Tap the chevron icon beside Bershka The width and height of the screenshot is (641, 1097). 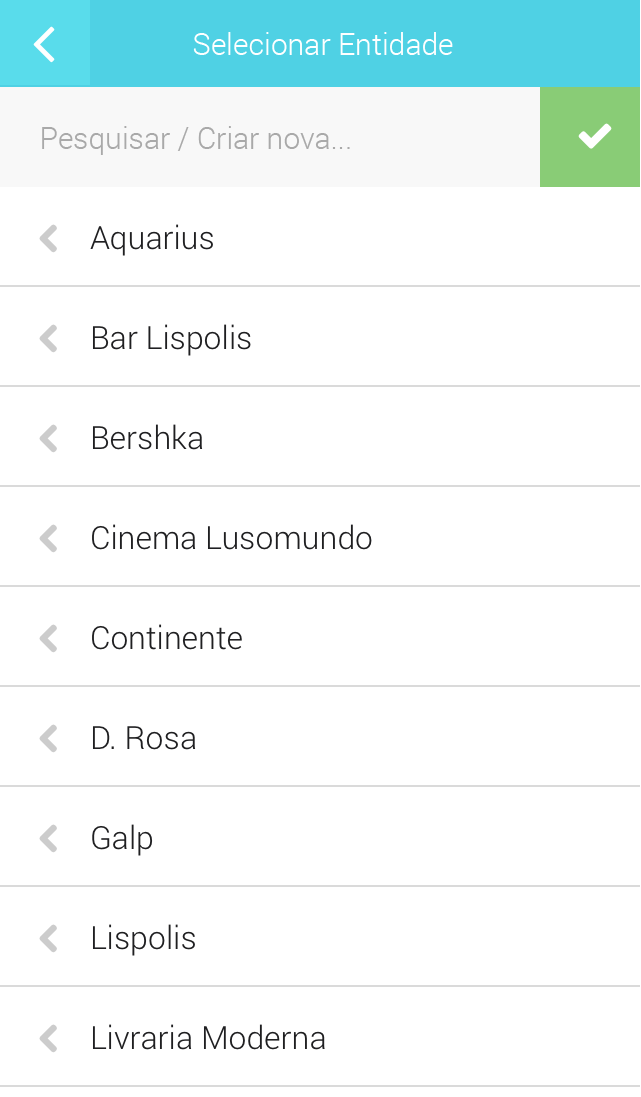click(48, 438)
